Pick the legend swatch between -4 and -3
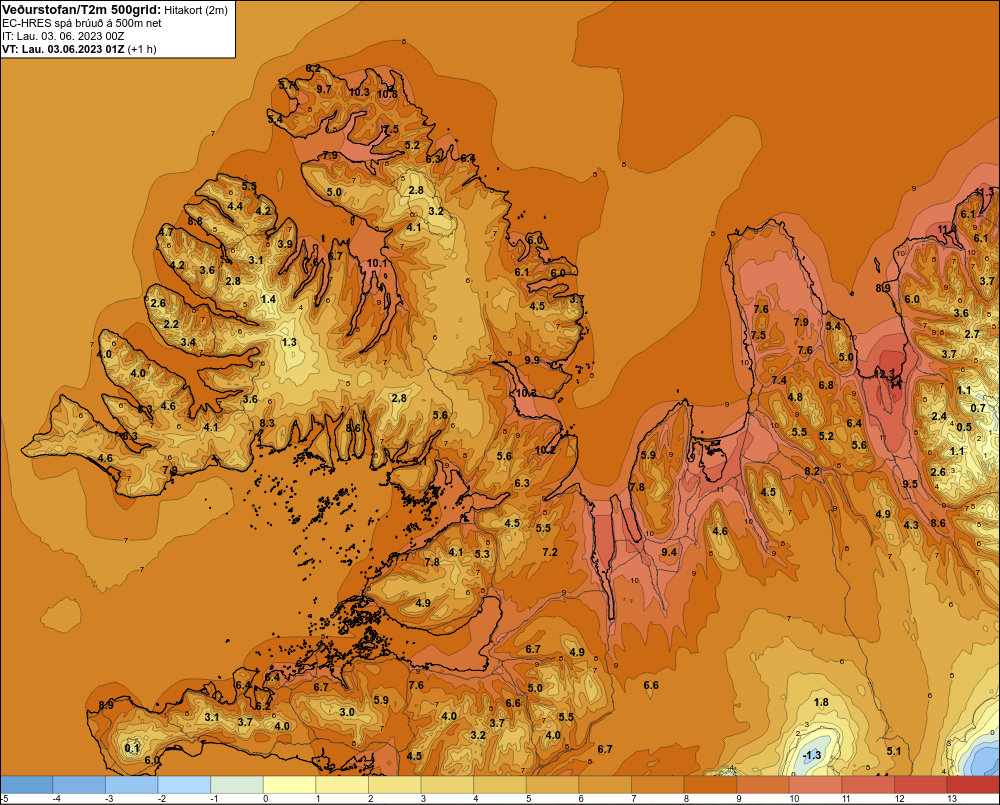1000x805 pixels. 79,784
